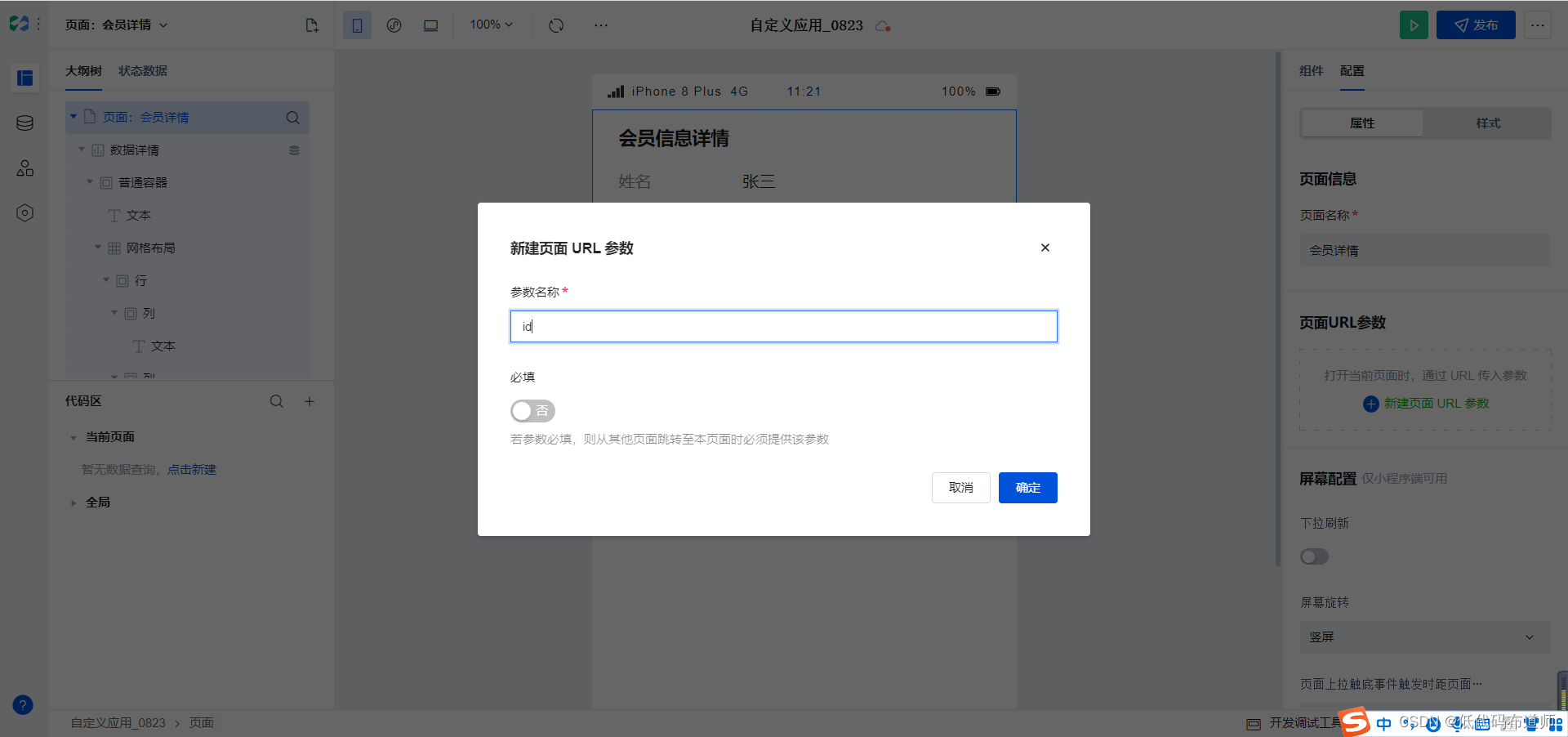The image size is (1568, 737).
Task: Open the zoom 100% dropdown
Action: click(x=491, y=25)
